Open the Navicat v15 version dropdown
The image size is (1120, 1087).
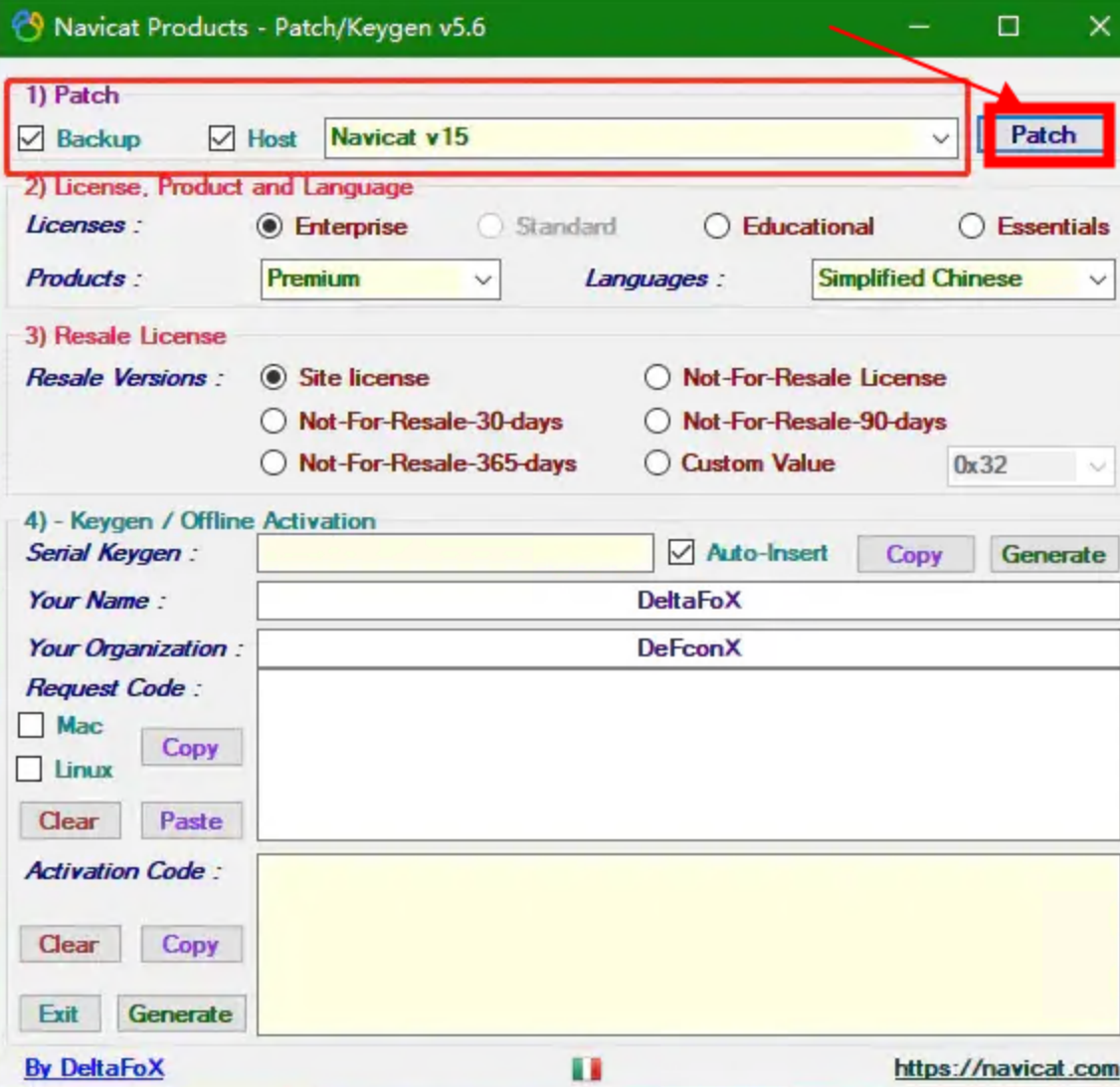641,138
